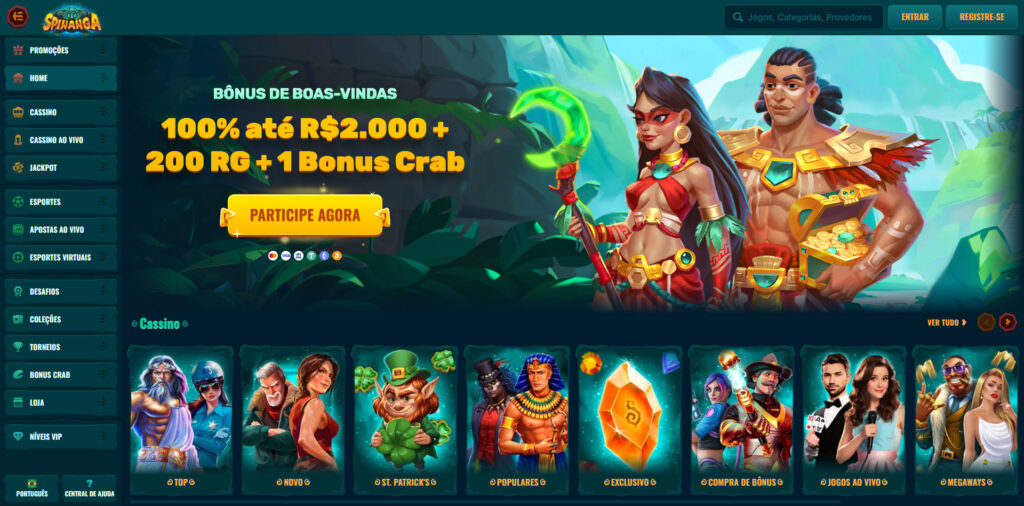Select the Home menu item

[x=61, y=78]
